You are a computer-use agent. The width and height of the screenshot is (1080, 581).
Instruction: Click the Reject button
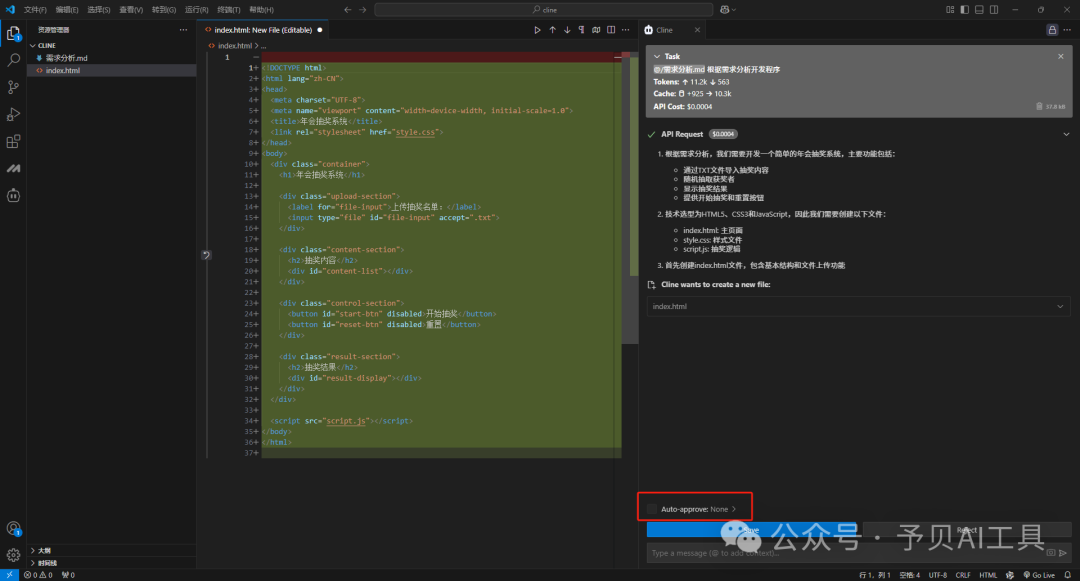(x=966, y=529)
